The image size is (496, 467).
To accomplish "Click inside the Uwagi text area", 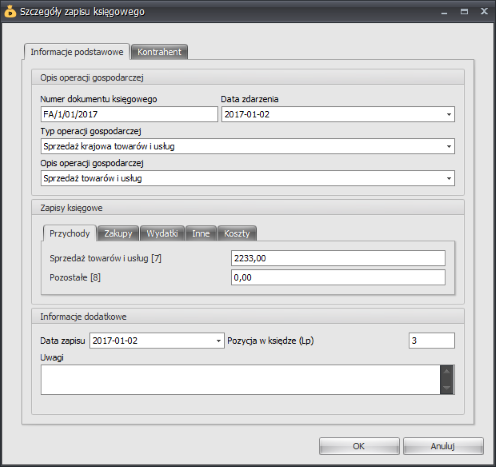I will point(240,380).
